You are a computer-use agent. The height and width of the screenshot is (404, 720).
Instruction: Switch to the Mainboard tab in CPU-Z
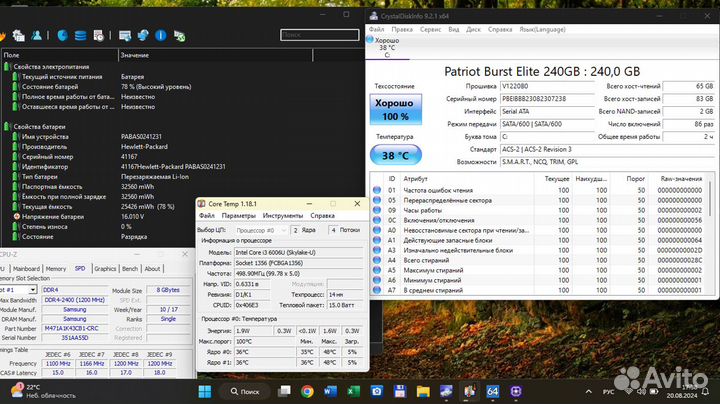pos(26,269)
